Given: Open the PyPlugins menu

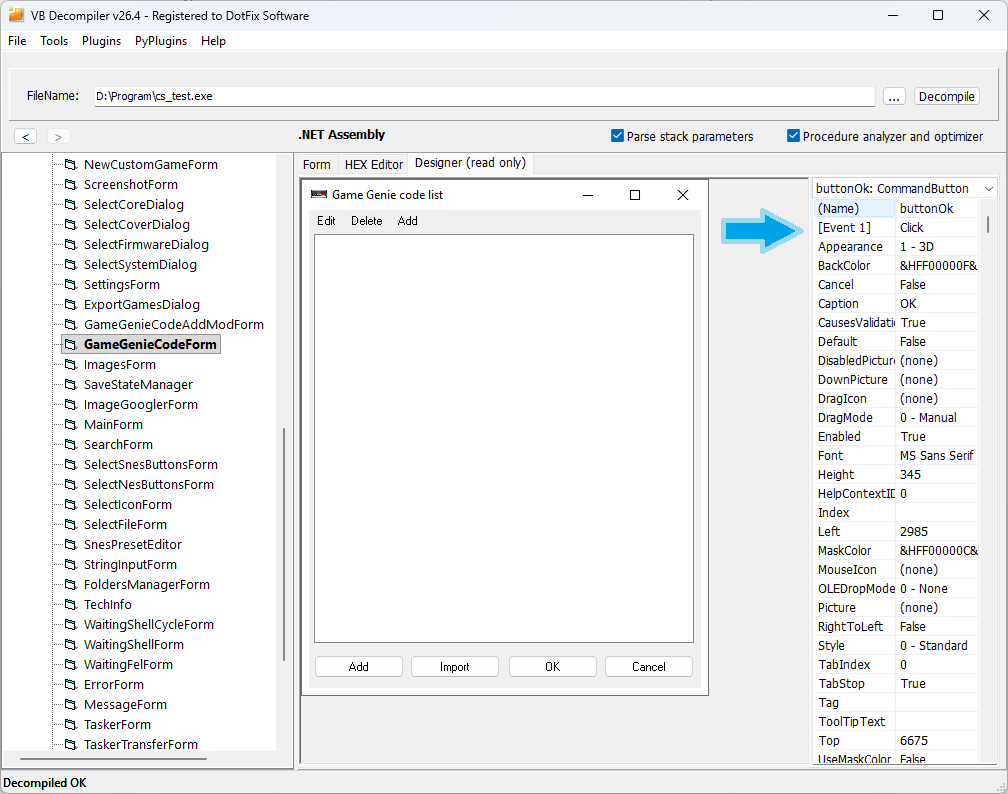Looking at the screenshot, I should [161, 41].
